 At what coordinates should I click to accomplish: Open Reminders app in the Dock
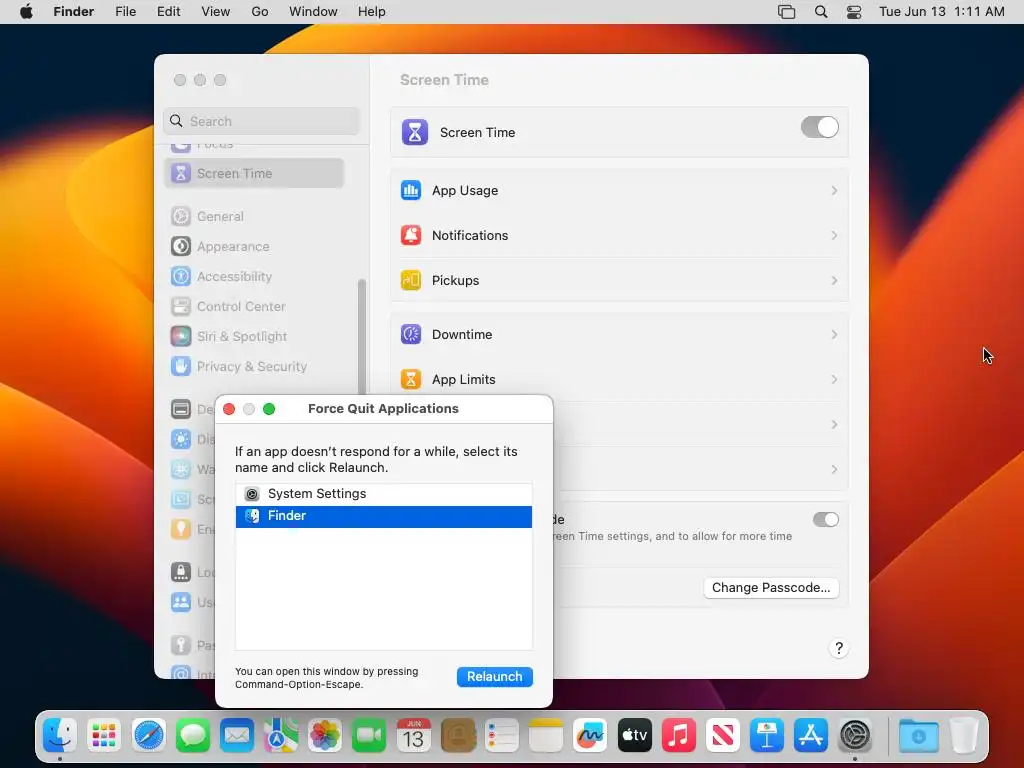[502, 736]
